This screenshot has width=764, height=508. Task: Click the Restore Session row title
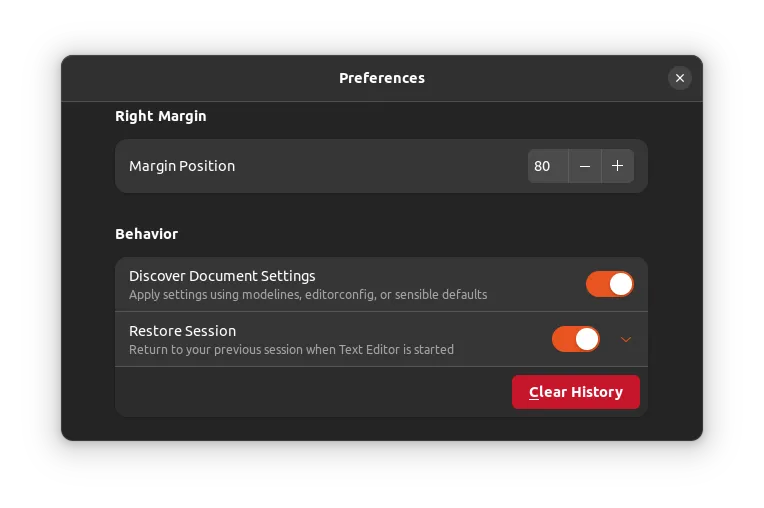click(182, 331)
